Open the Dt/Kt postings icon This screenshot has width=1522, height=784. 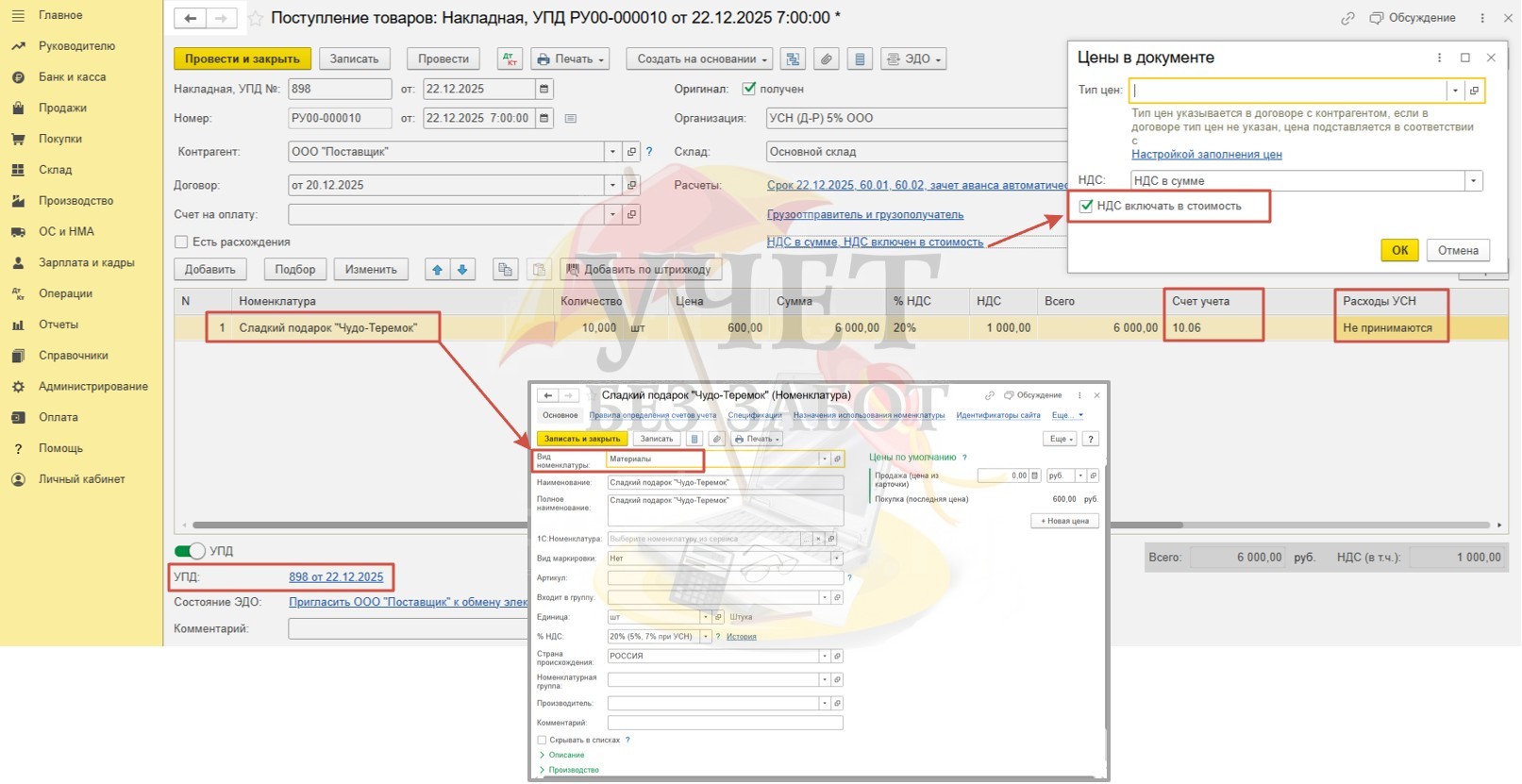tap(510, 58)
